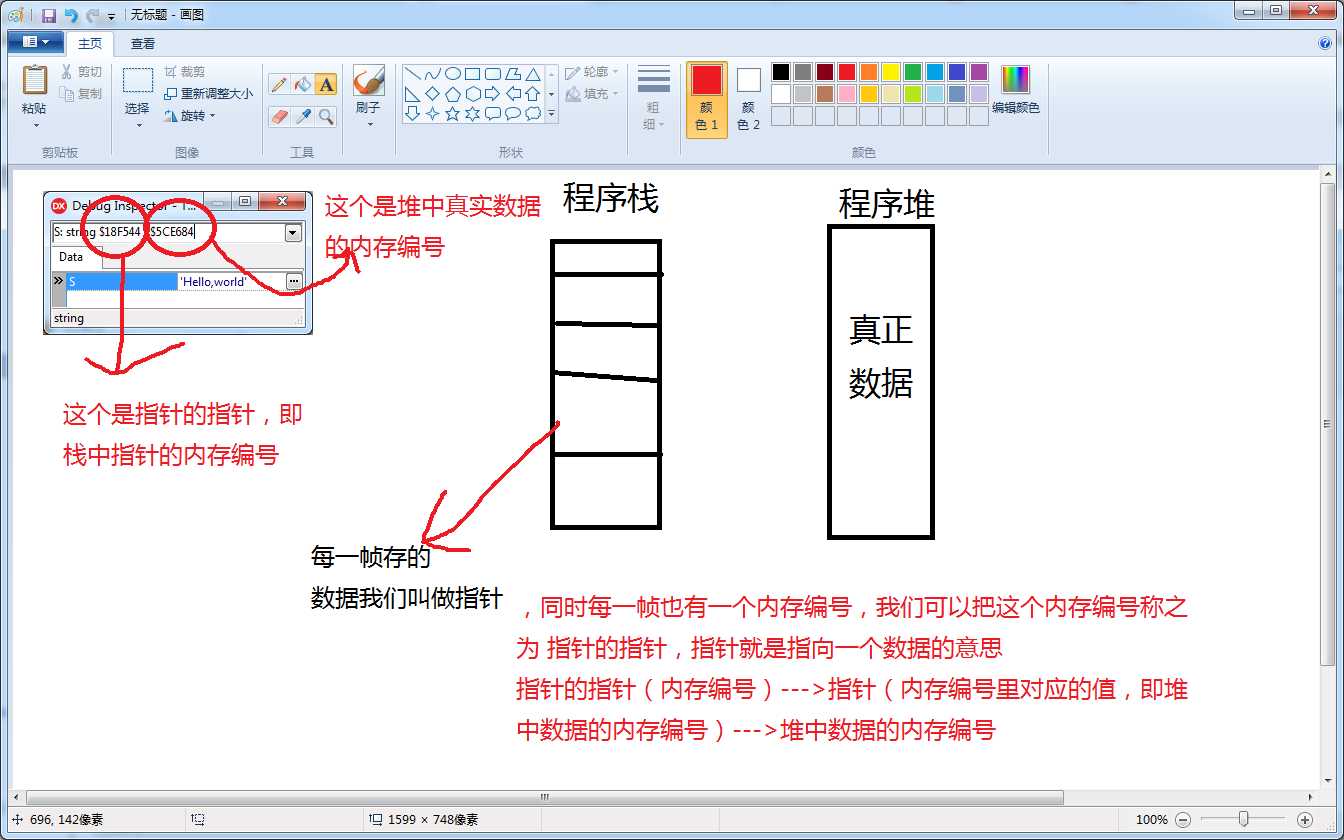Choose the 选择 rectangle selection tool
Screen dimensions: 1344x840
coord(137,81)
